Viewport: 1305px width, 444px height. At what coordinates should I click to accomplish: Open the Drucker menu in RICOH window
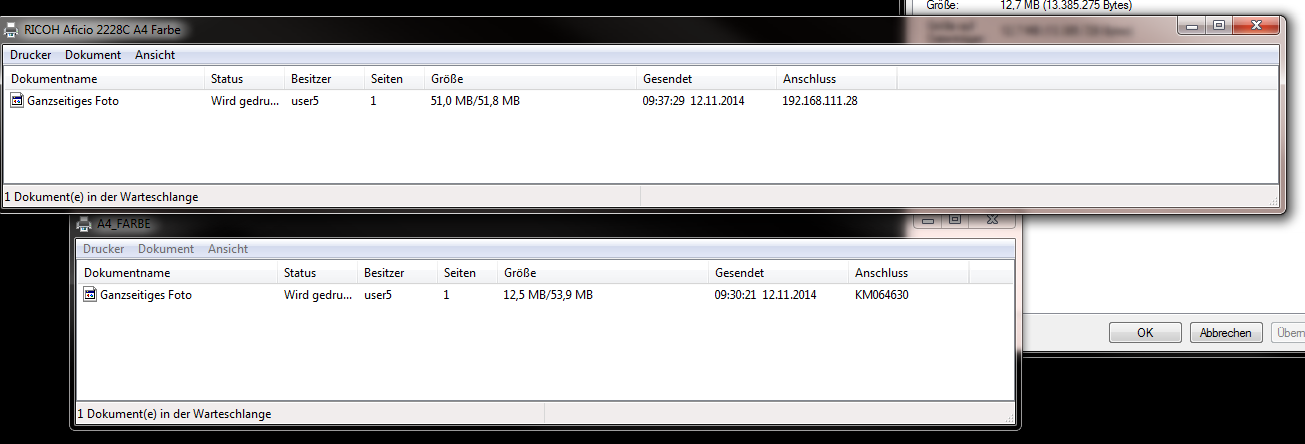coord(31,55)
